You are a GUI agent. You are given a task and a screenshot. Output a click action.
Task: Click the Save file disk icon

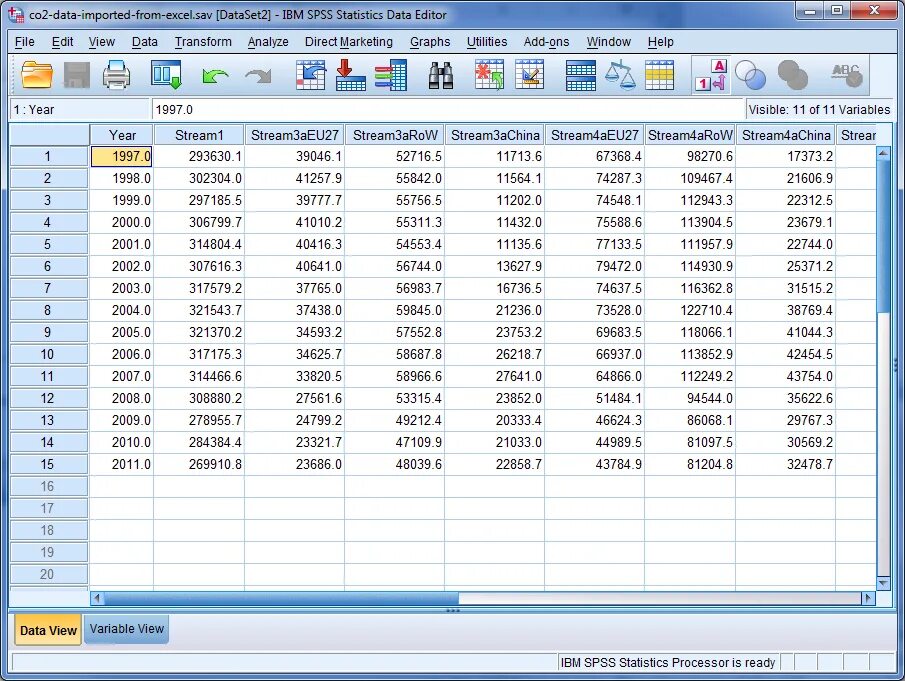[x=76, y=75]
